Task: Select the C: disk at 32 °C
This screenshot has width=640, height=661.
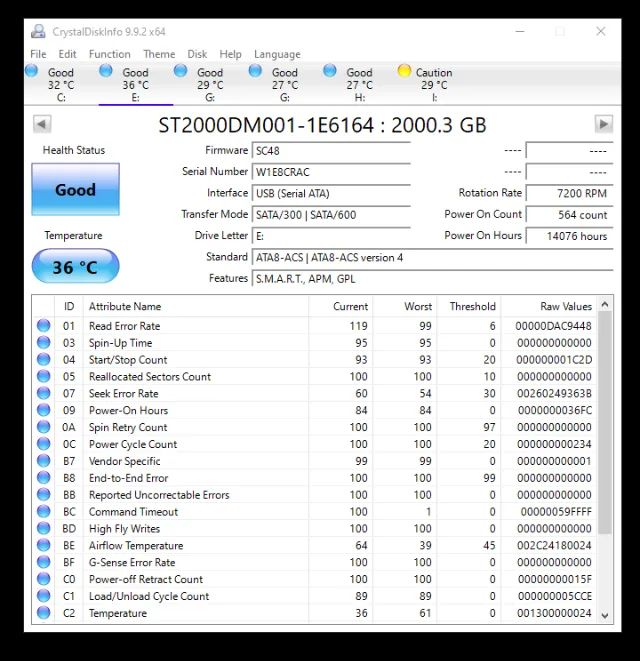Action: [x=61, y=84]
